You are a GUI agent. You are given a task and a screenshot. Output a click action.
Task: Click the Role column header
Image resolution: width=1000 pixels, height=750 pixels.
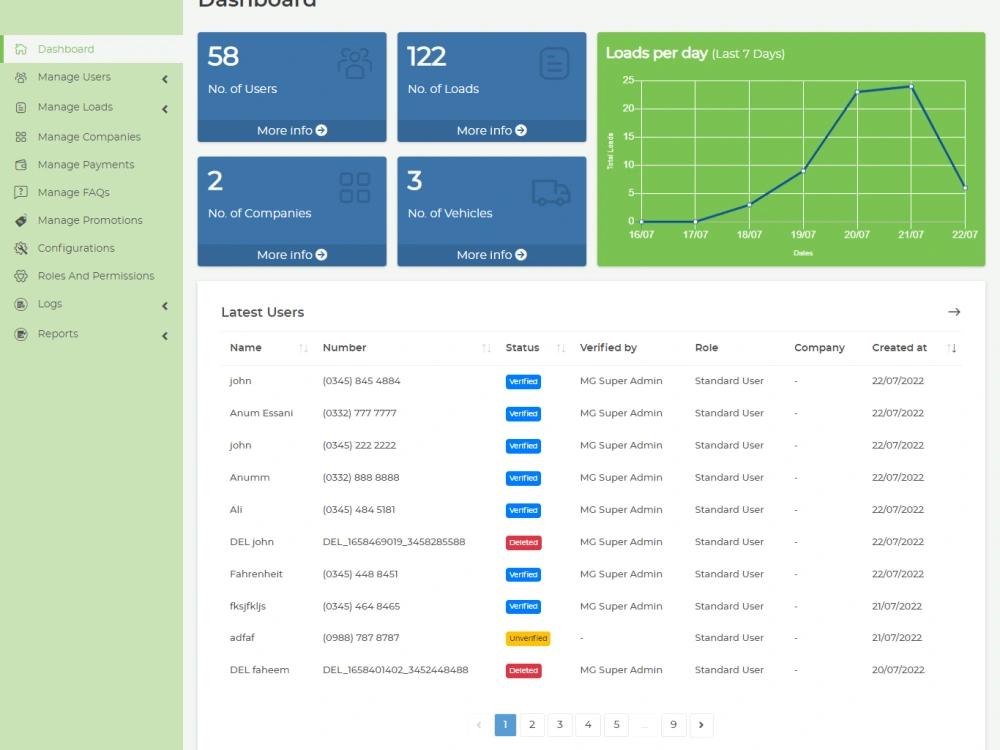pyautogui.click(x=707, y=348)
